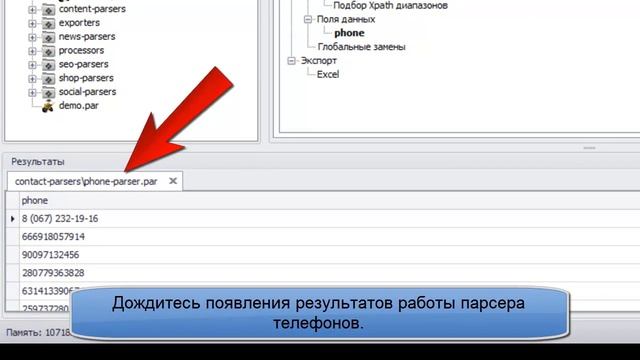Select the content-parsers tree item
Viewport: 640px width, 360px height.
(92, 9)
